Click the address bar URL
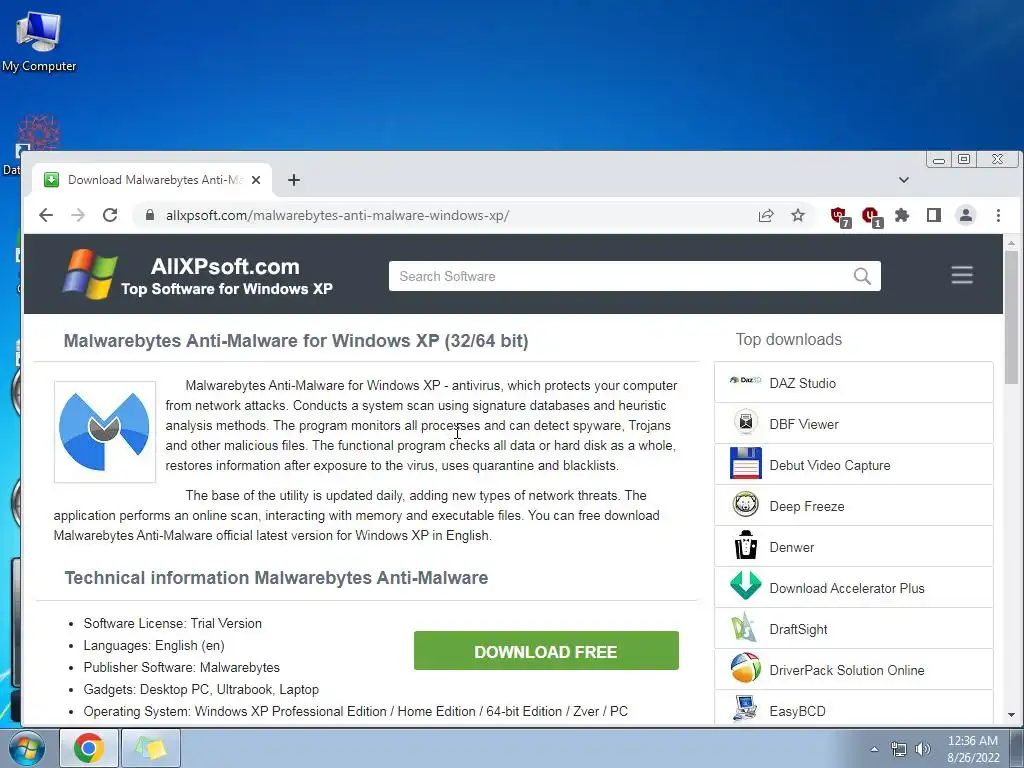 point(337,216)
